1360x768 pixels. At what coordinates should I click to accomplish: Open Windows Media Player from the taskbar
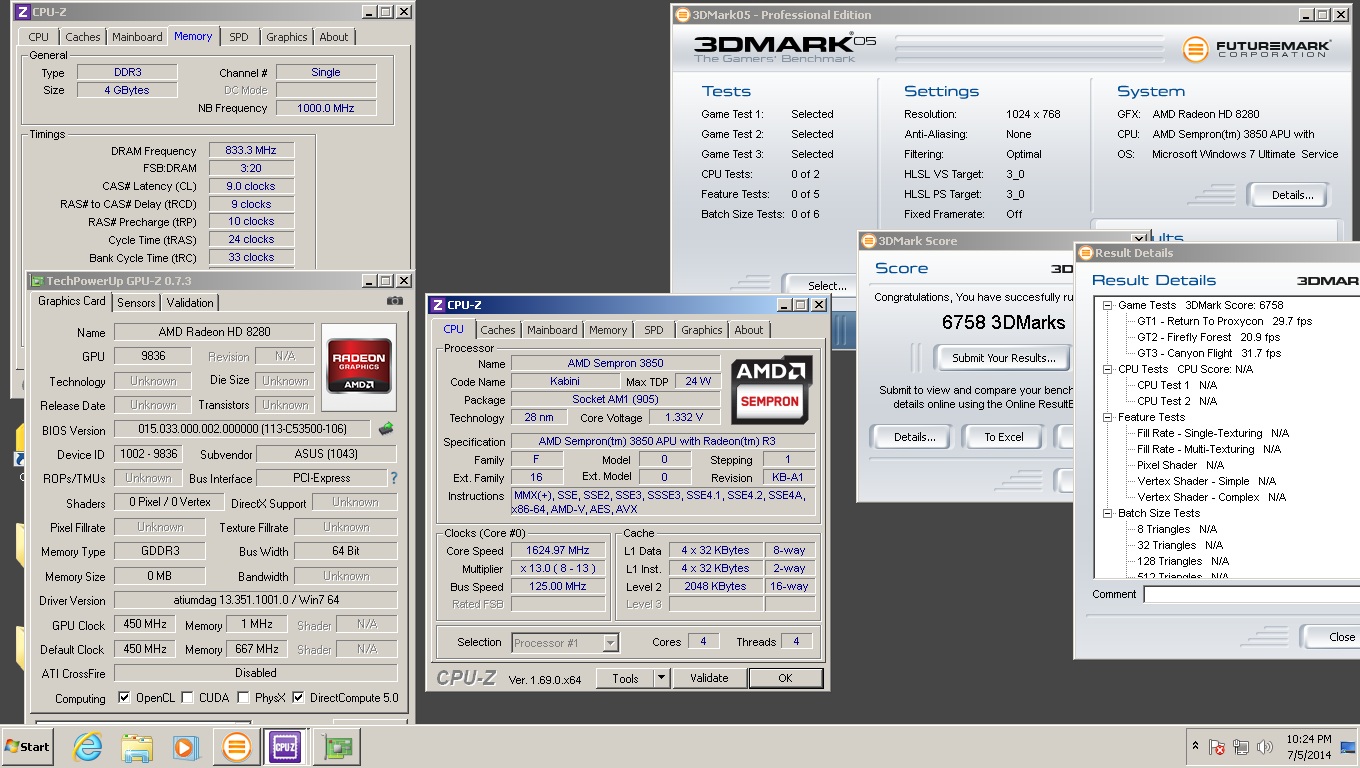(x=185, y=747)
